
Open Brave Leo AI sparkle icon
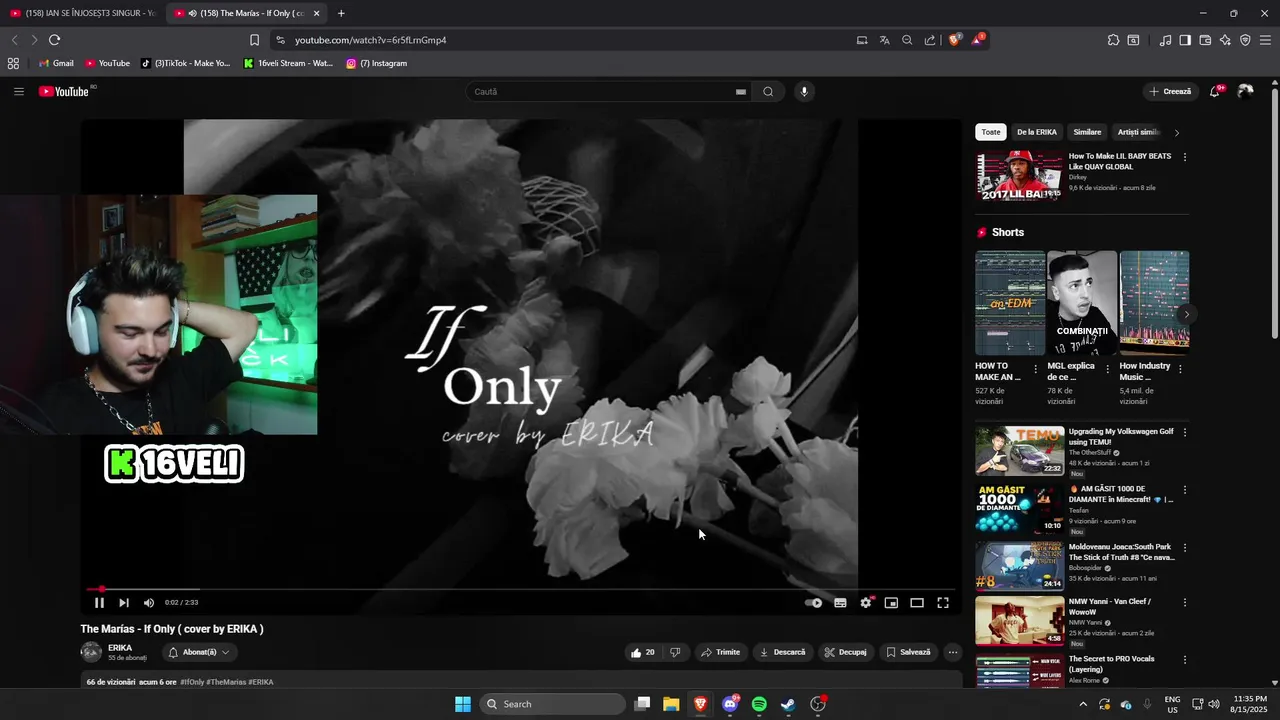pyautogui.click(x=1225, y=40)
